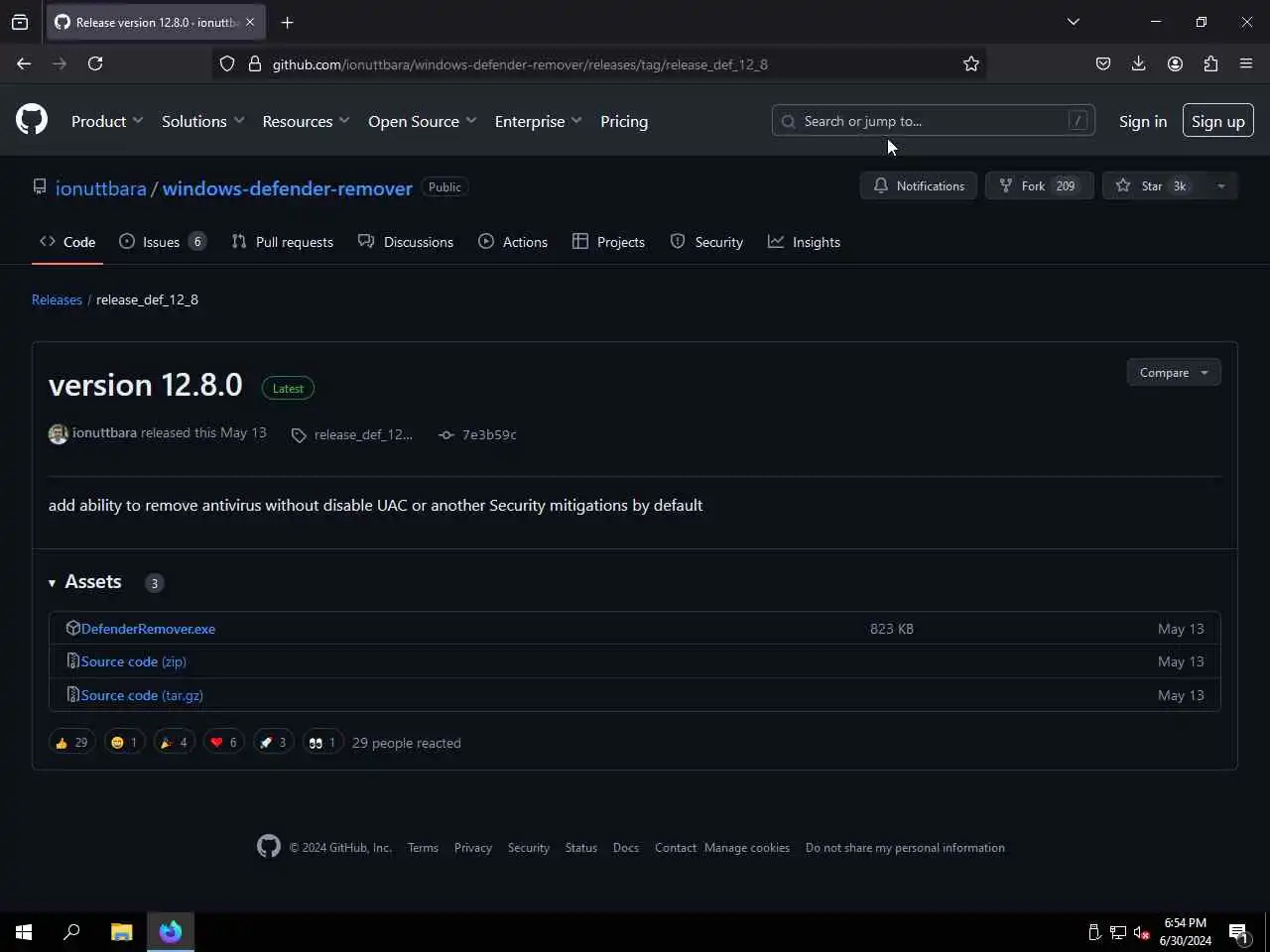The height and width of the screenshot is (952, 1270).
Task: Click the smiley face reaction
Action: click(124, 742)
